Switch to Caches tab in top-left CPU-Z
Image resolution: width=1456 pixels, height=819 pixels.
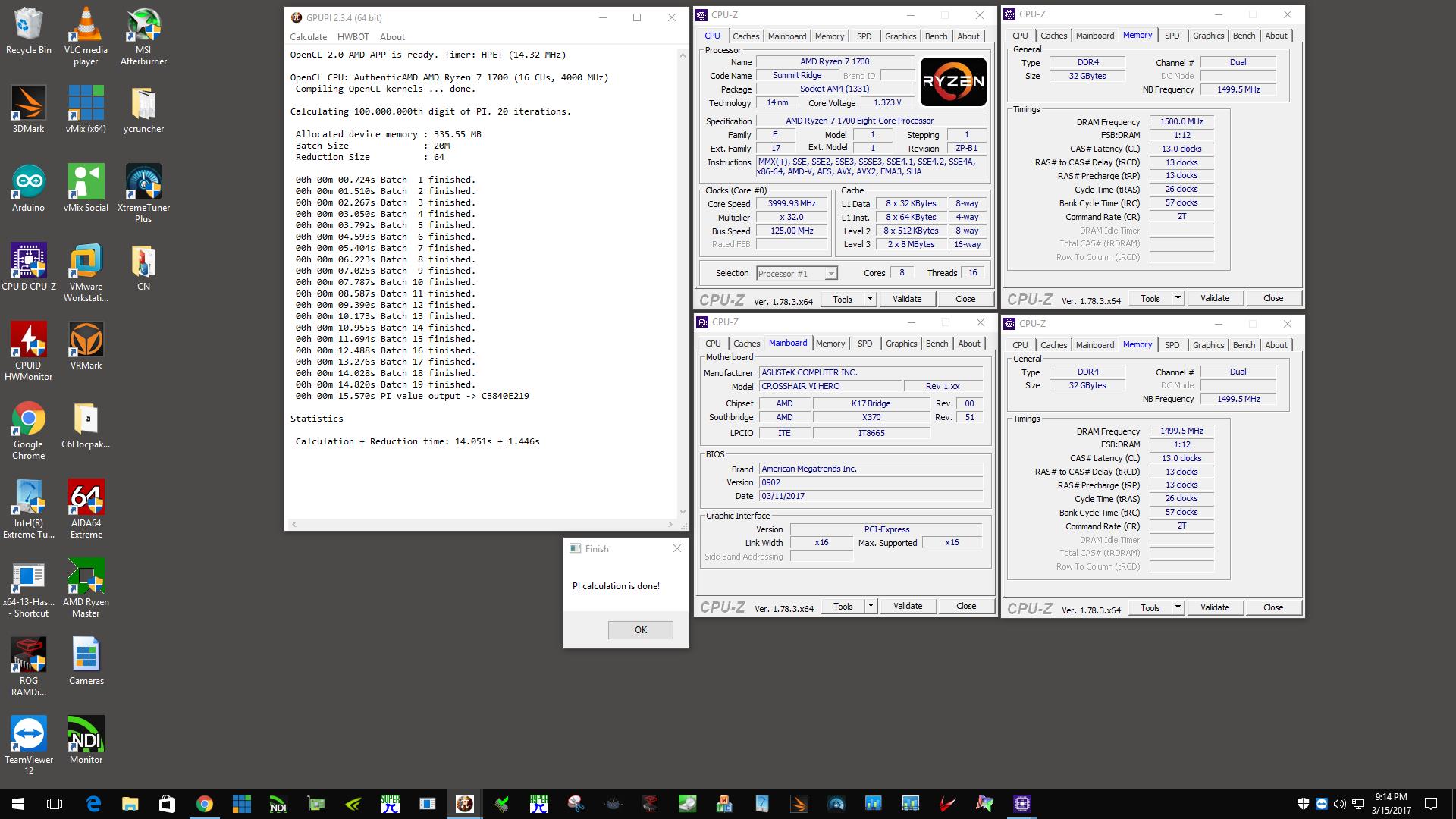click(745, 36)
